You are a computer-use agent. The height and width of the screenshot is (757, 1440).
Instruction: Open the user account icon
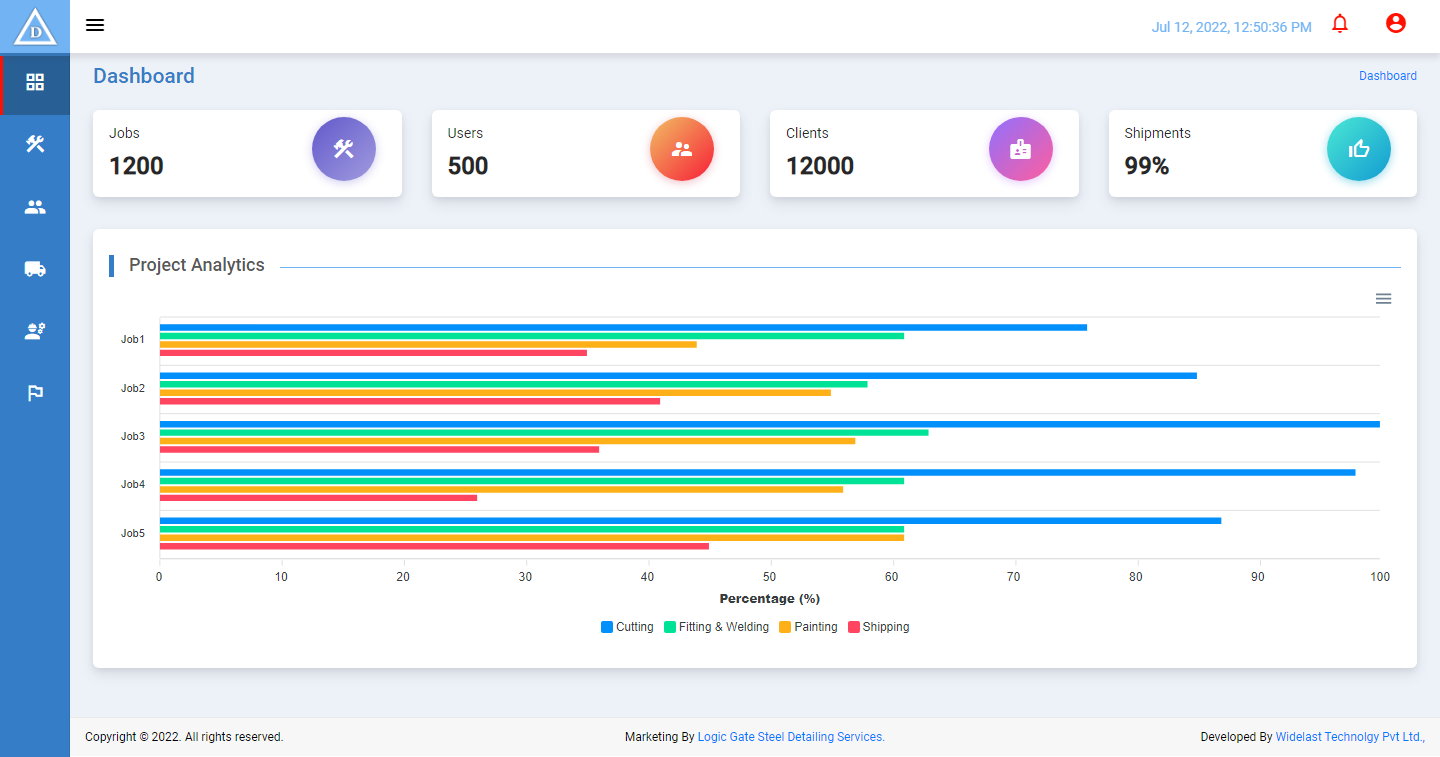[x=1396, y=23]
